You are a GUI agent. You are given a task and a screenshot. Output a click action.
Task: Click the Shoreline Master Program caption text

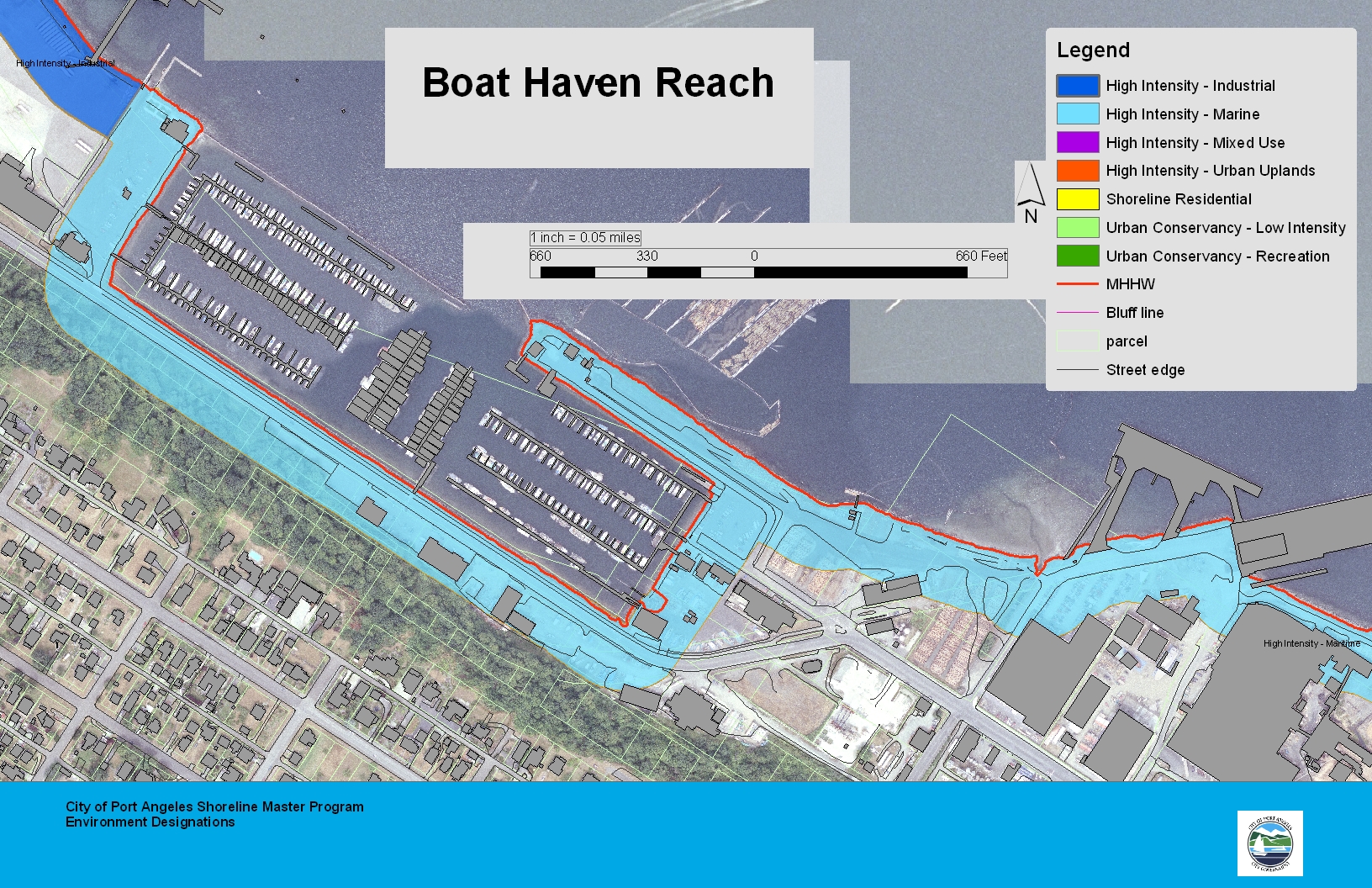(x=214, y=814)
